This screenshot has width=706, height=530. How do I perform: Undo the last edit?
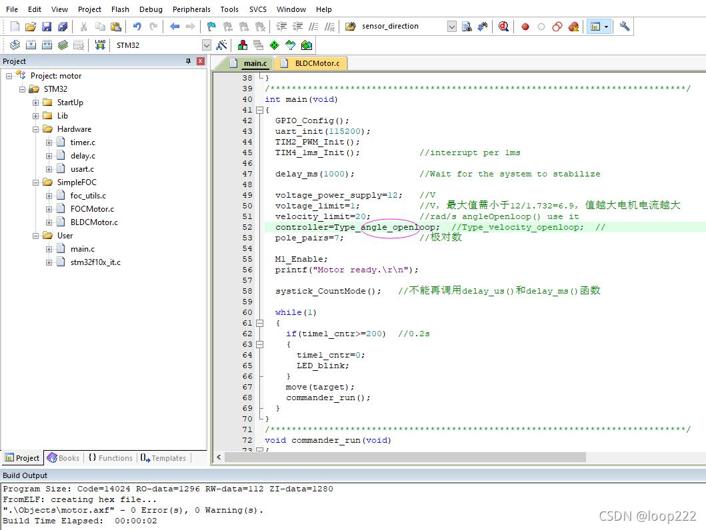click(137, 27)
